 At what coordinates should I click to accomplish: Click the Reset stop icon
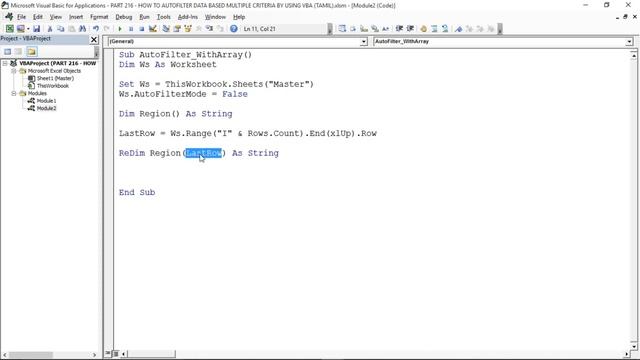(x=141, y=29)
